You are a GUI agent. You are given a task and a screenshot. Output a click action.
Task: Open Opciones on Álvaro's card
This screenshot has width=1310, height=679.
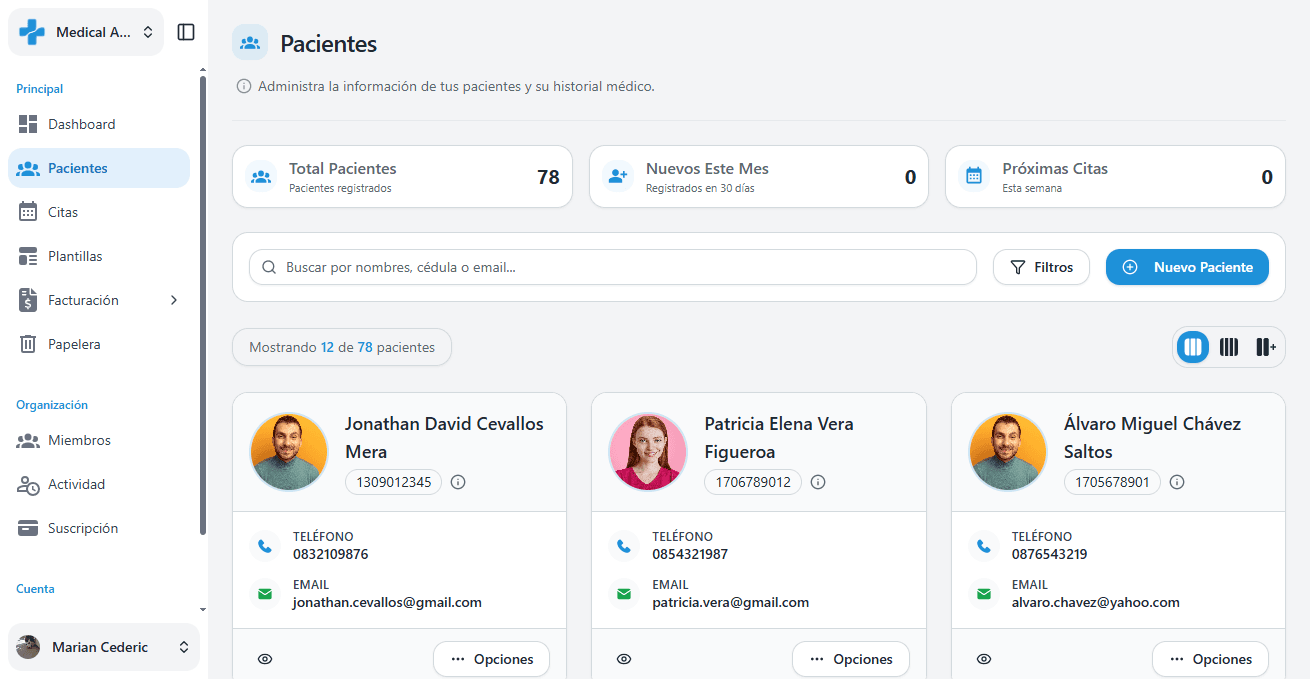tap(1210, 659)
